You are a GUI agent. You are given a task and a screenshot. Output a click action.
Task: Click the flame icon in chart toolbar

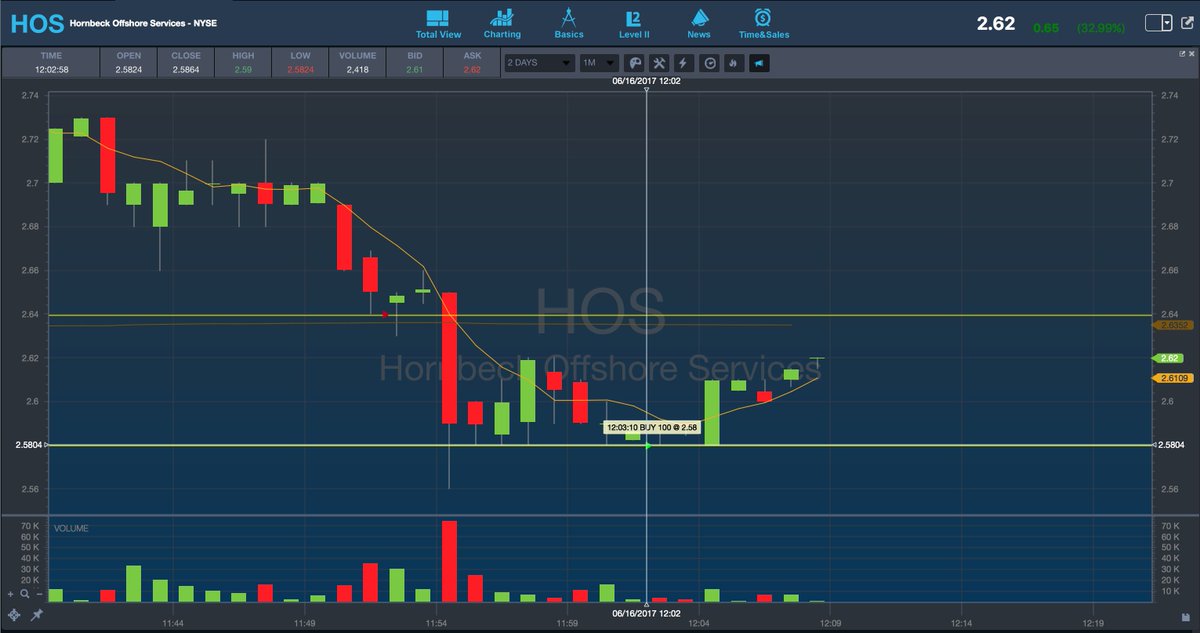(733, 63)
